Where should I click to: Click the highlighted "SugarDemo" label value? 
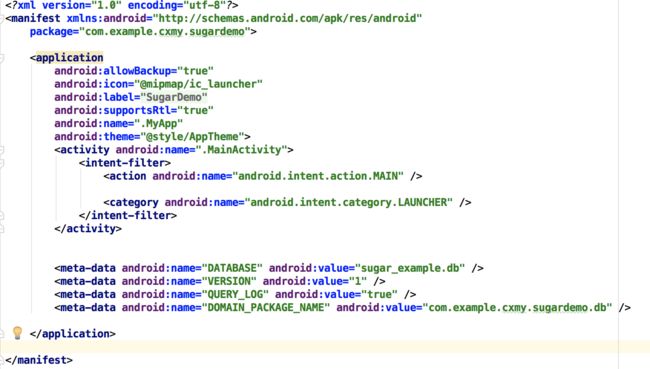(x=174, y=97)
